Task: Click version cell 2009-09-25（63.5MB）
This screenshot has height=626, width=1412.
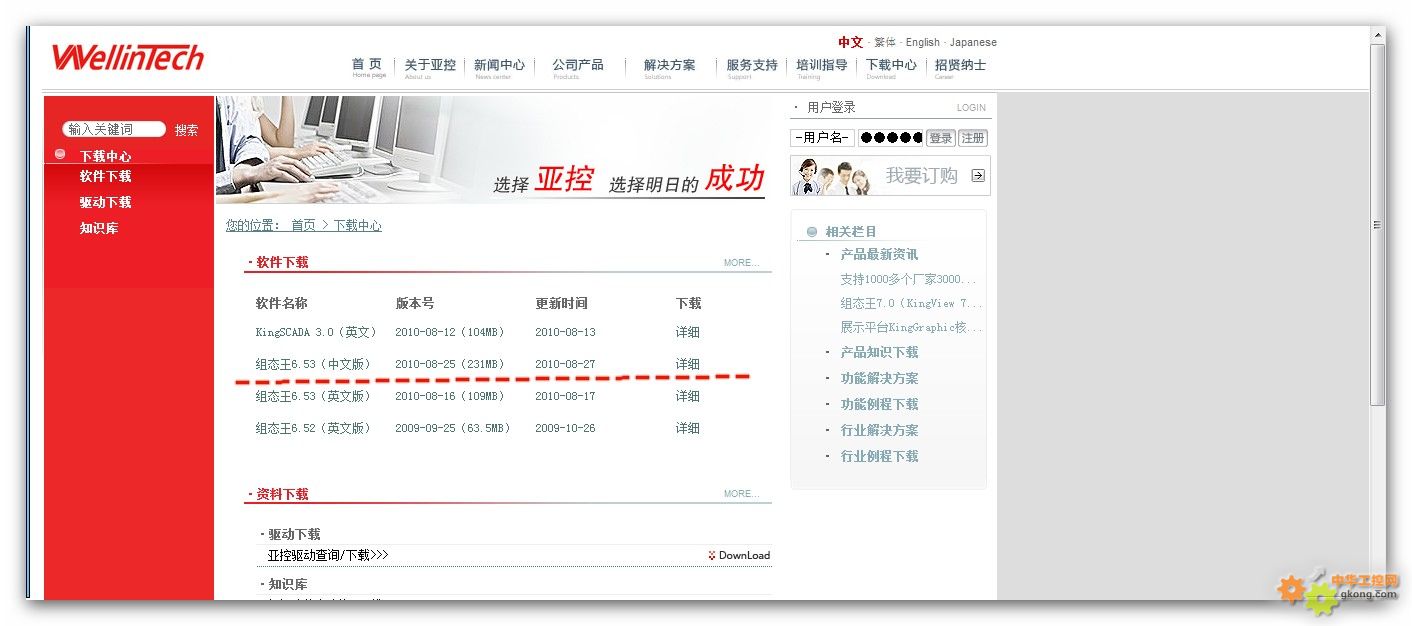Action: pos(453,428)
